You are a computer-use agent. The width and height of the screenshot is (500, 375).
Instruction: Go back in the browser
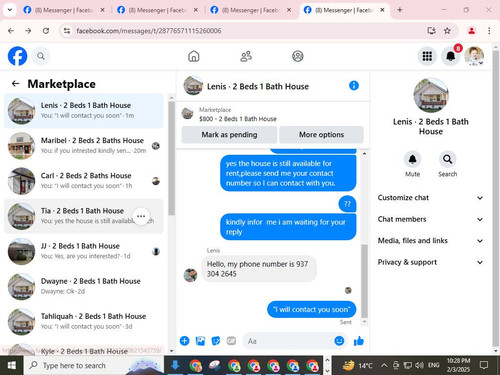(x=11, y=31)
